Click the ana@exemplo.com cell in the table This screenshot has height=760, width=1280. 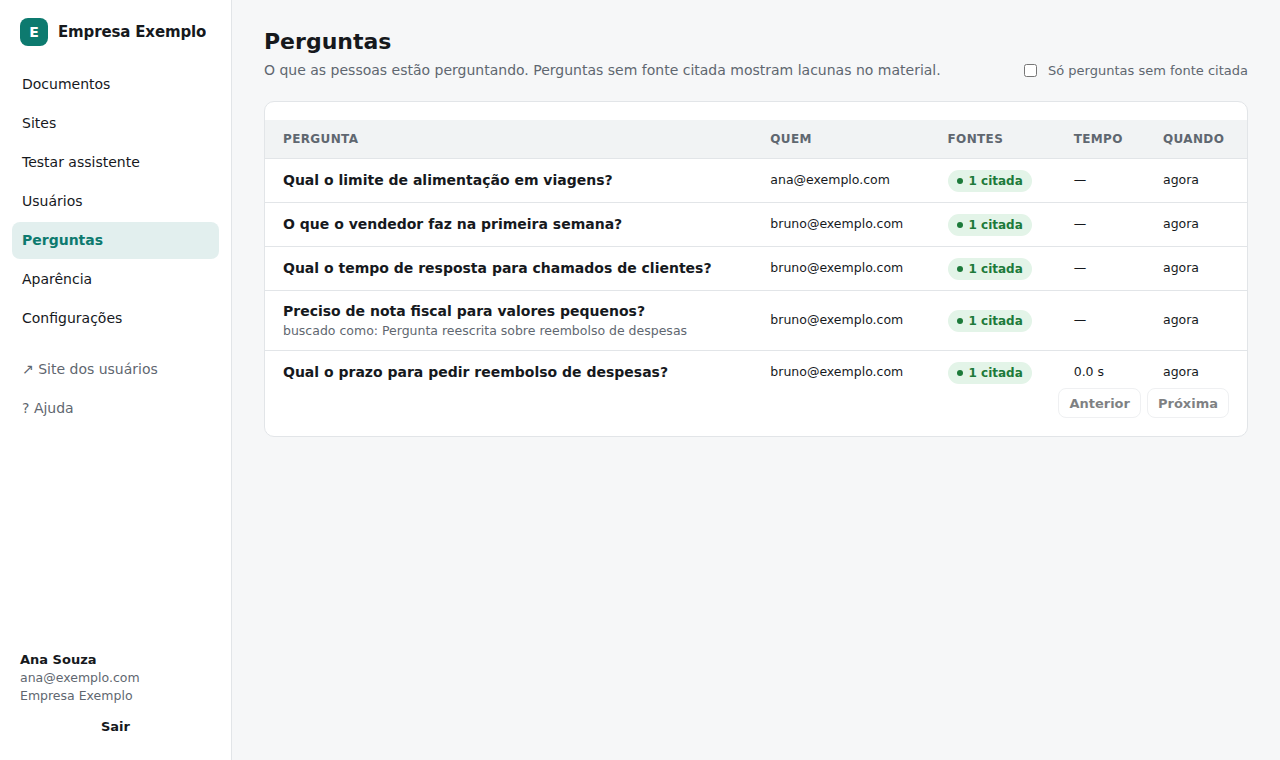[x=830, y=180]
